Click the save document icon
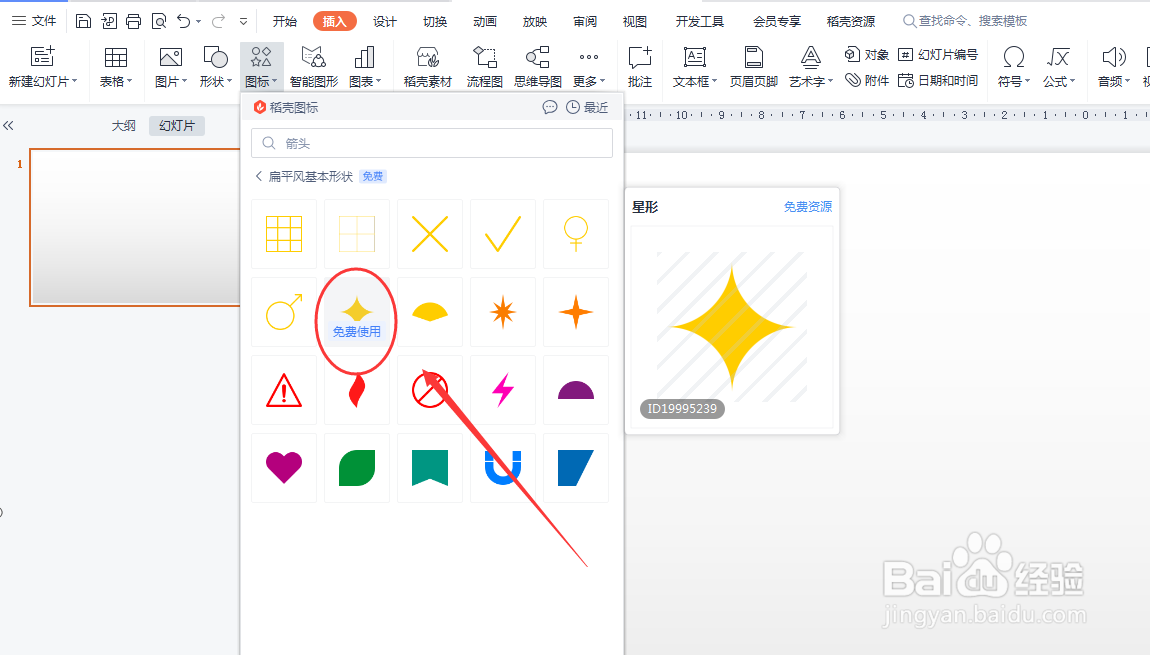This screenshot has width=1150, height=655. (x=84, y=21)
